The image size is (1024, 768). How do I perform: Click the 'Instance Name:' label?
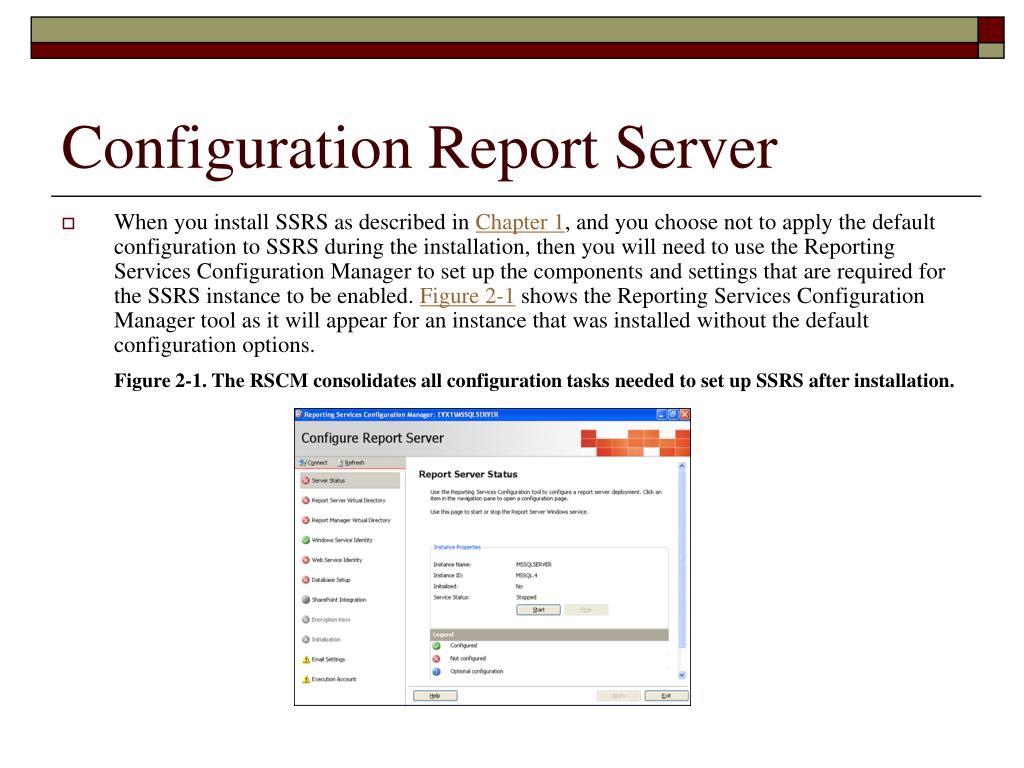tap(452, 564)
